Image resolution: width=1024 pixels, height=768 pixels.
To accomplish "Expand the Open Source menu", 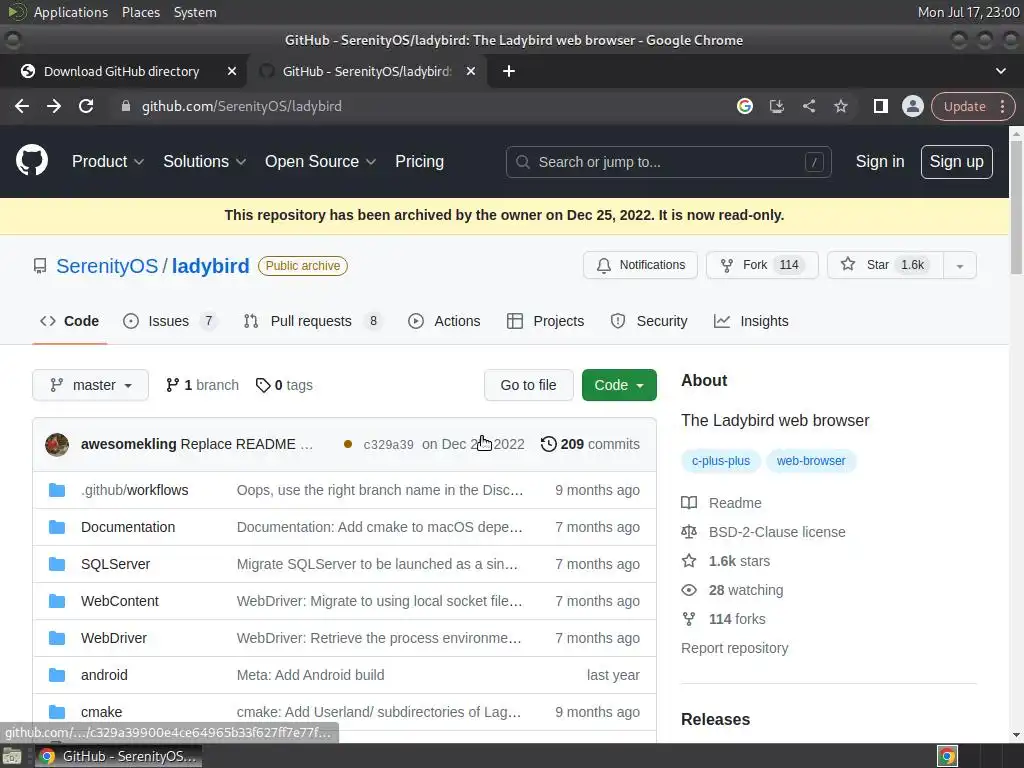I will [320, 161].
